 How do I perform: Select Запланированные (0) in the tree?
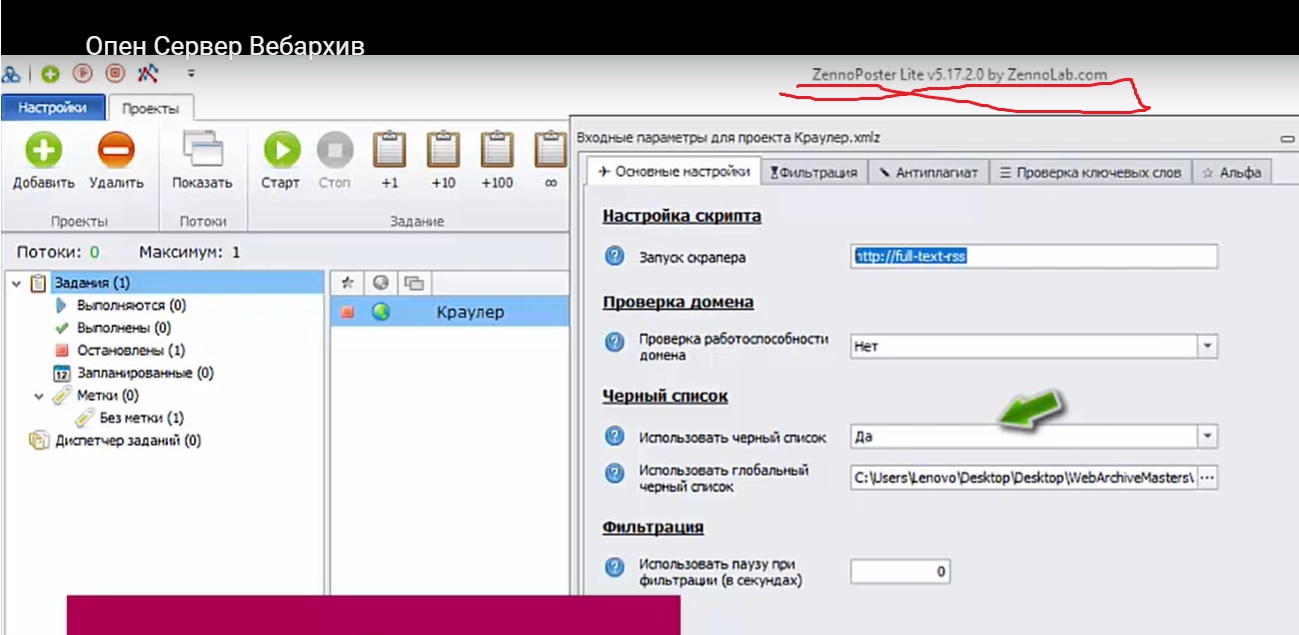click(146, 373)
